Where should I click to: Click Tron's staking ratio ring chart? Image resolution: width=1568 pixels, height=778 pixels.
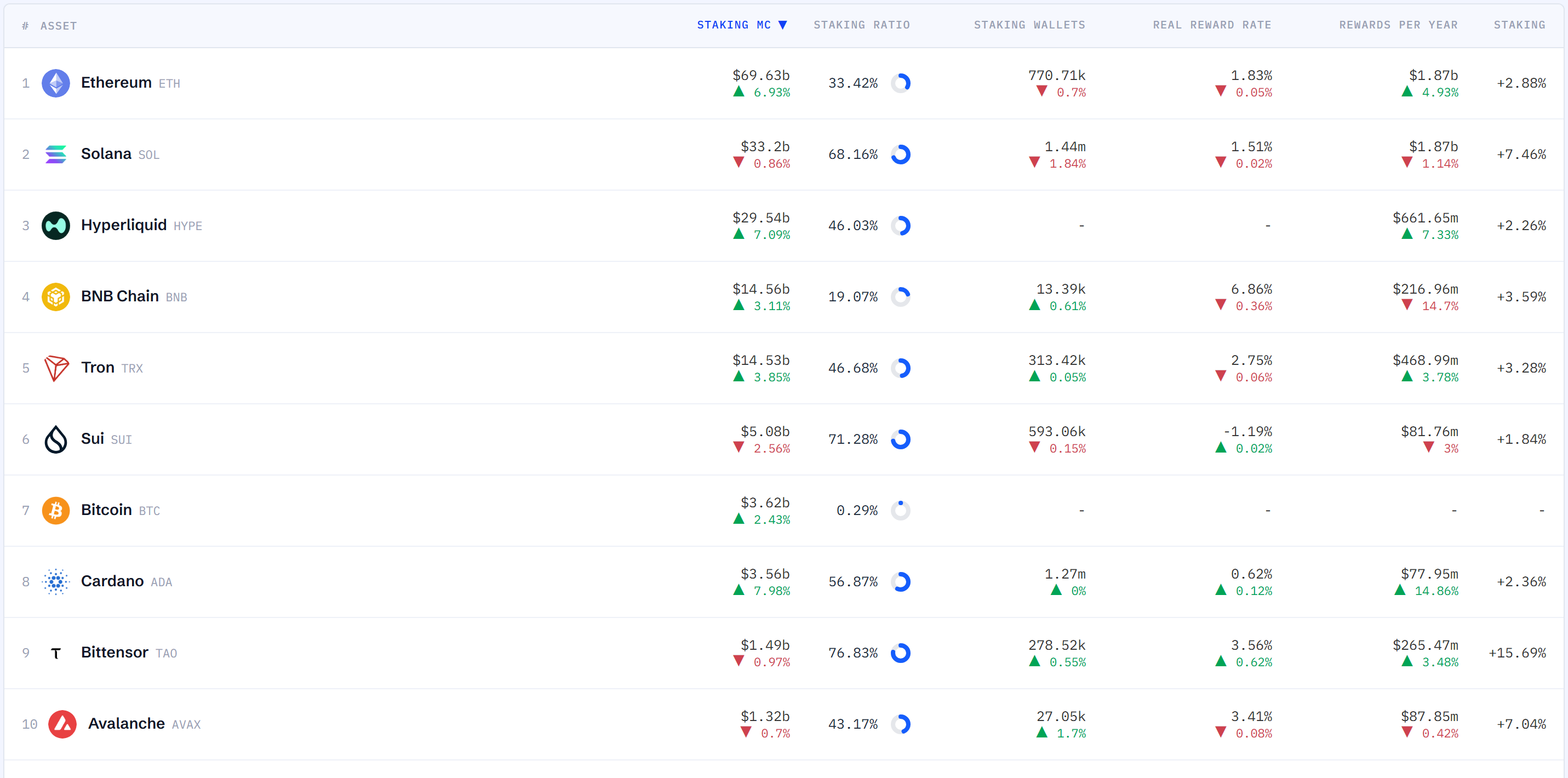[901, 368]
